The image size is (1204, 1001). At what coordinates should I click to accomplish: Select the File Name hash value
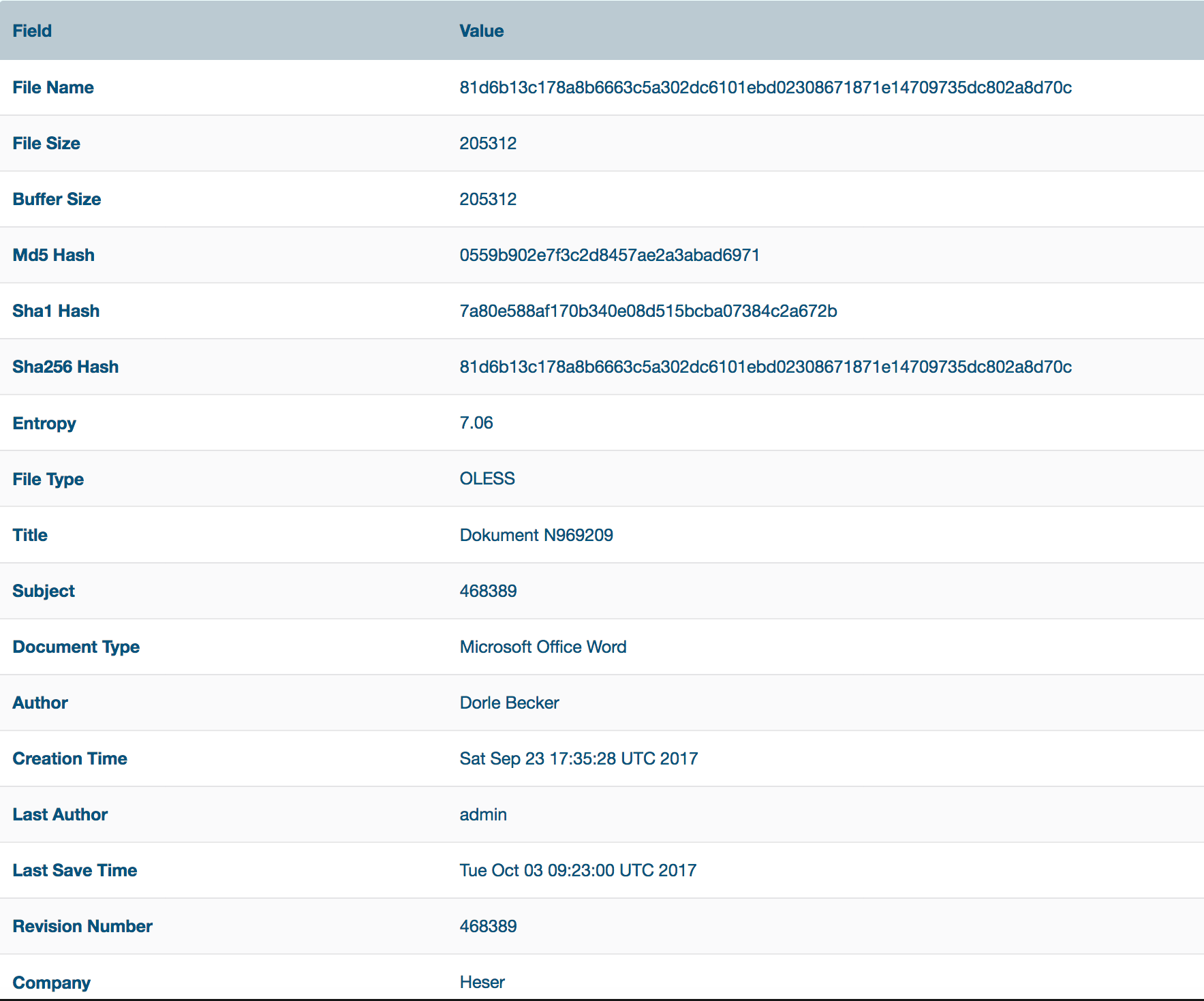765,88
